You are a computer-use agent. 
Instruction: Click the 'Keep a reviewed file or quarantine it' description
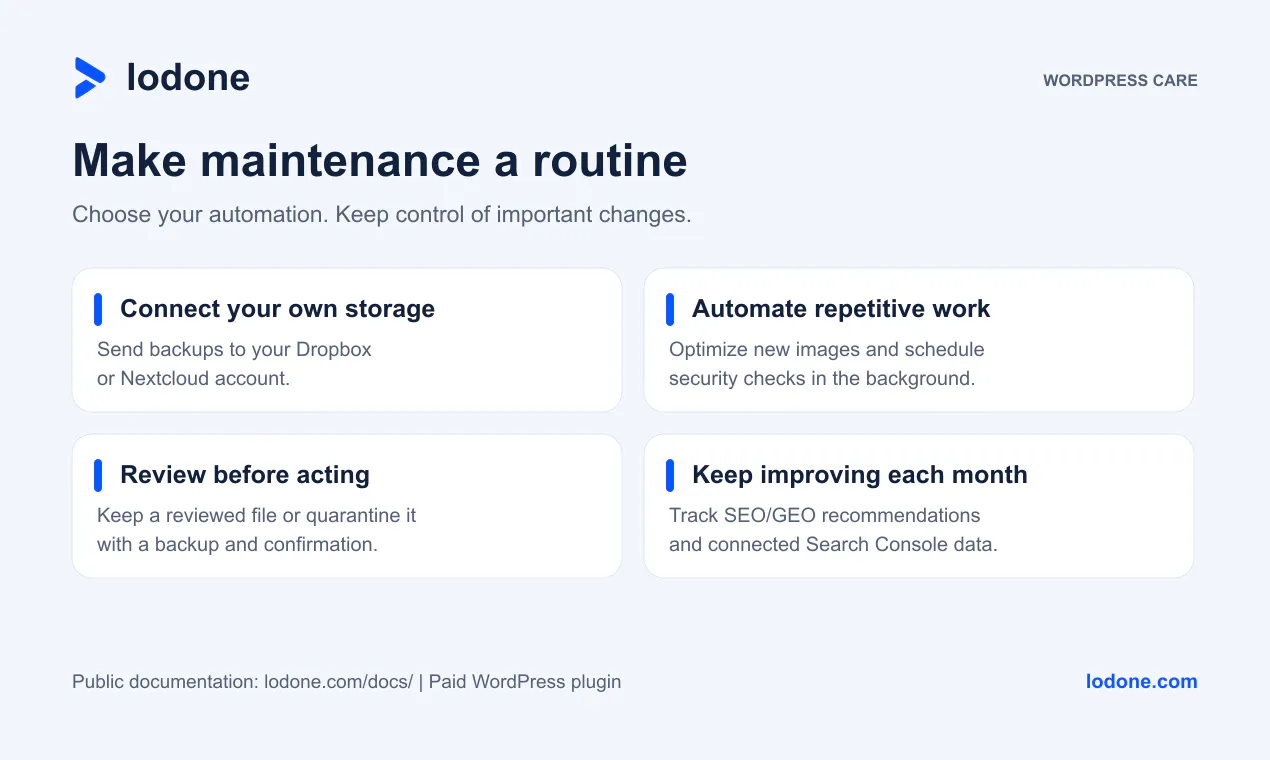[257, 530]
